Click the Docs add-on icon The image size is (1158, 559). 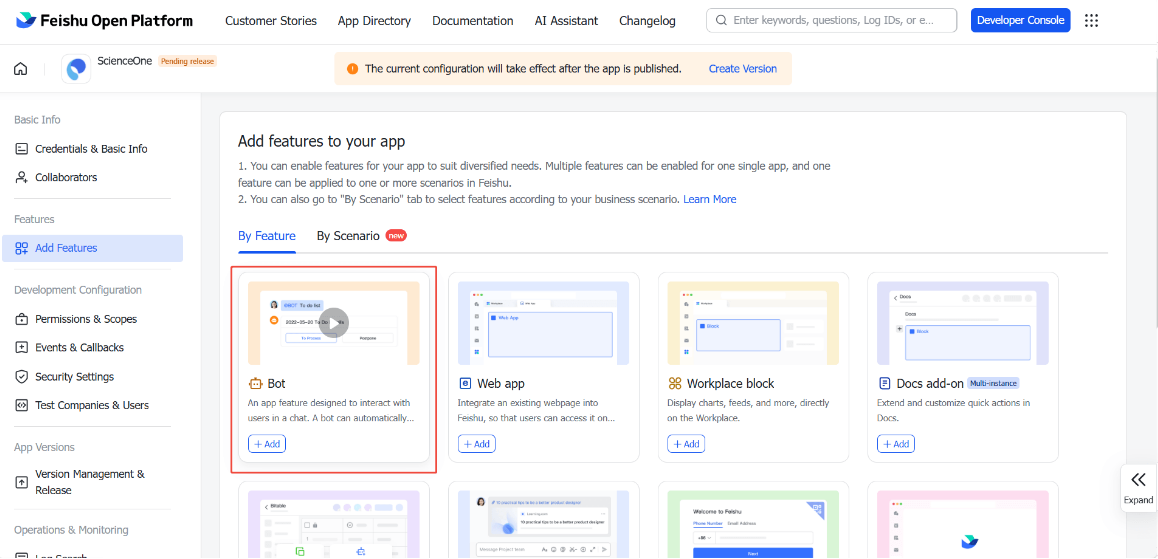click(885, 383)
